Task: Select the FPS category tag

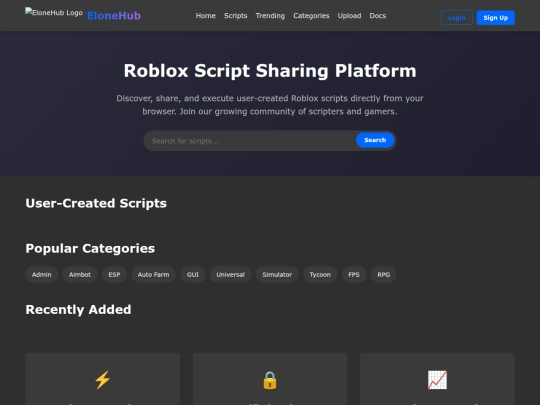Action: 354,274
